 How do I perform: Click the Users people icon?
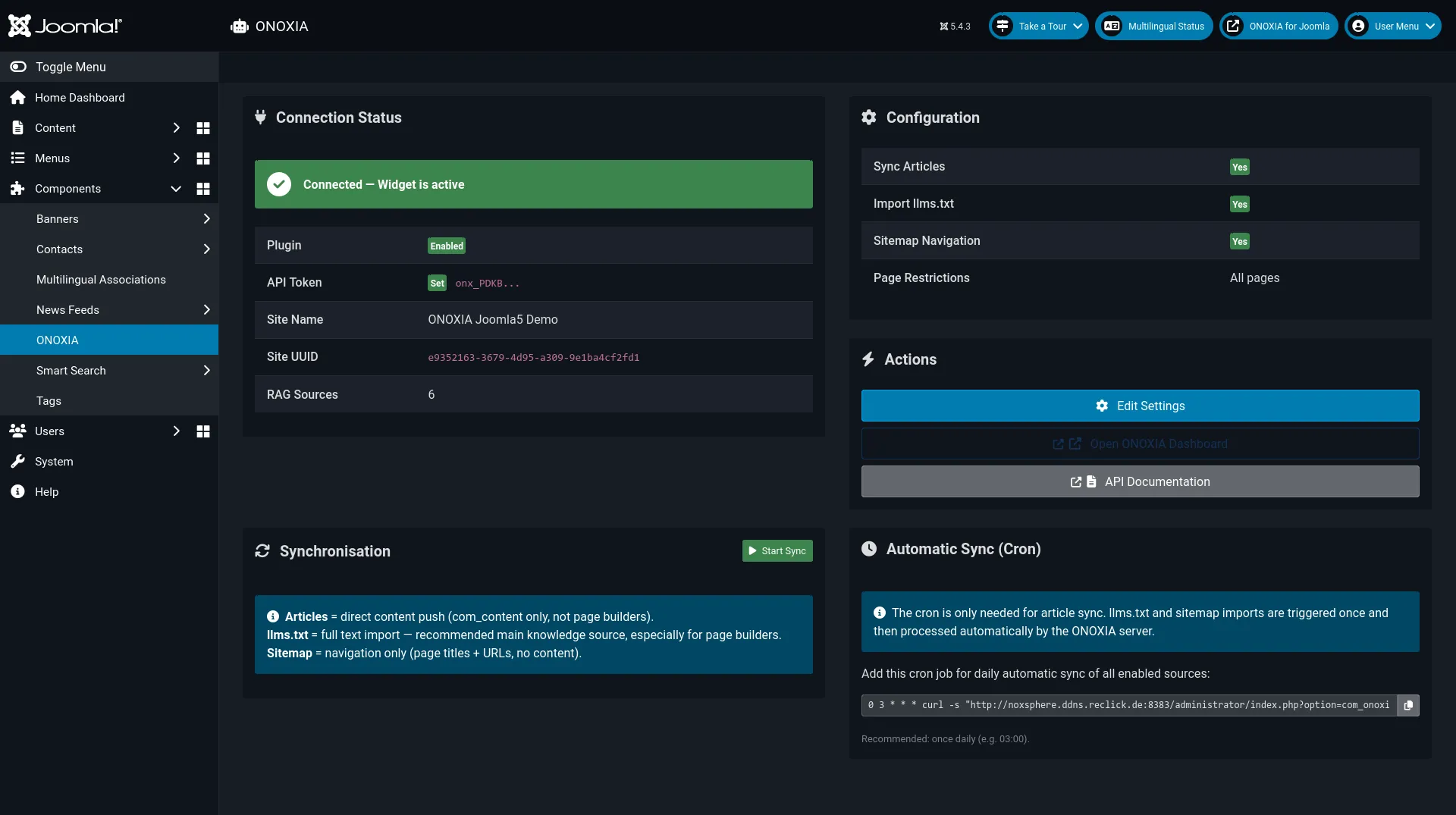[x=17, y=431]
